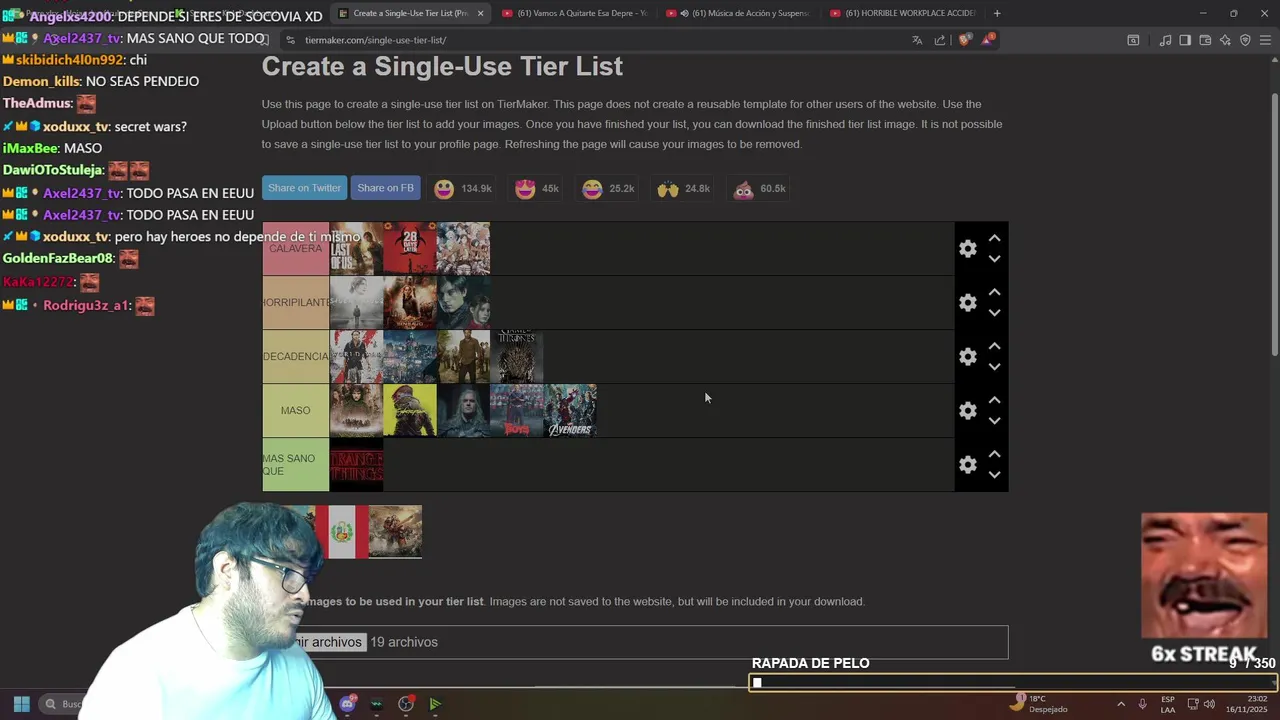Click the smiley reaction with 134.9k

(x=463, y=189)
